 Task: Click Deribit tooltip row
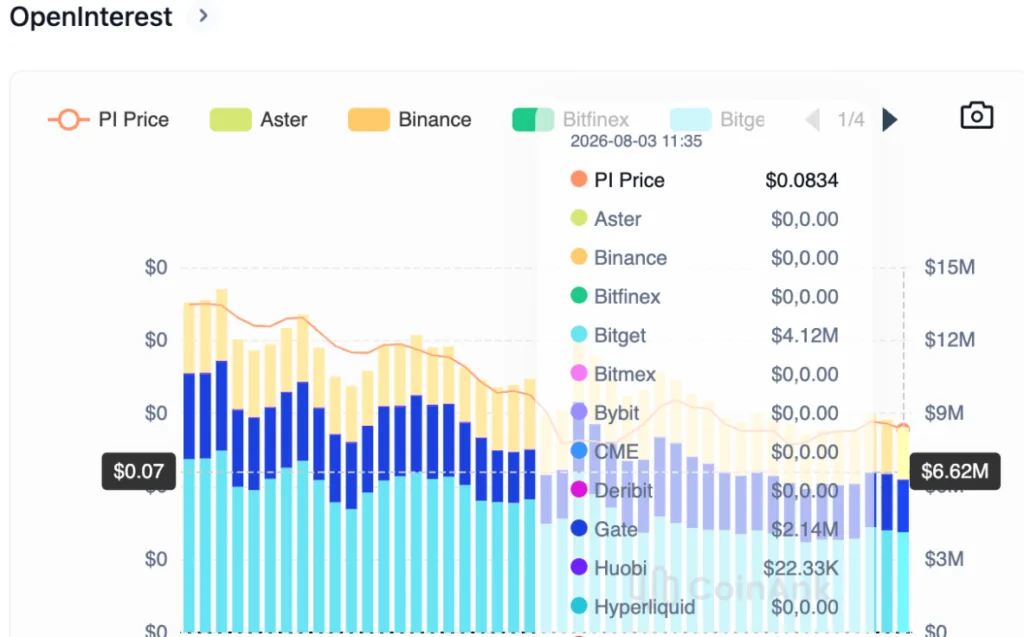(704, 491)
